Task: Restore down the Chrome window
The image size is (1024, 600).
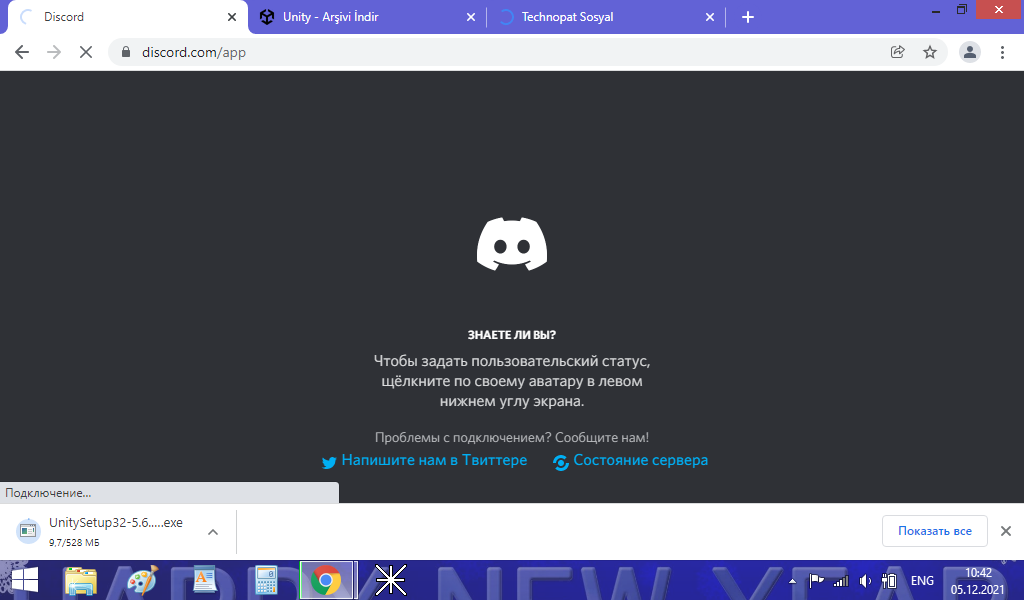Action: (961, 10)
